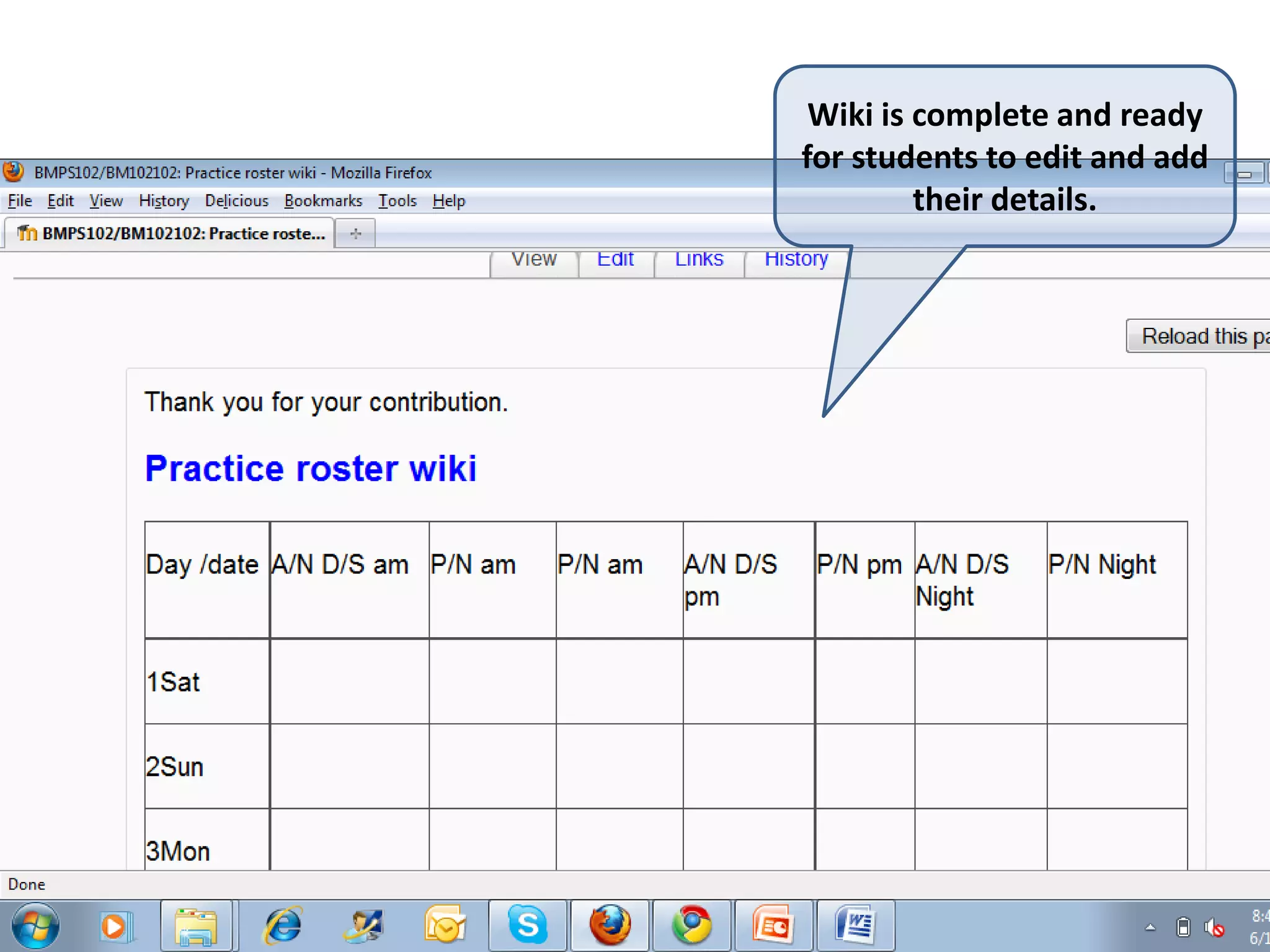Click the 'A/N D/S pm' column header
The width and height of the screenshot is (1270, 952).
(x=748, y=580)
